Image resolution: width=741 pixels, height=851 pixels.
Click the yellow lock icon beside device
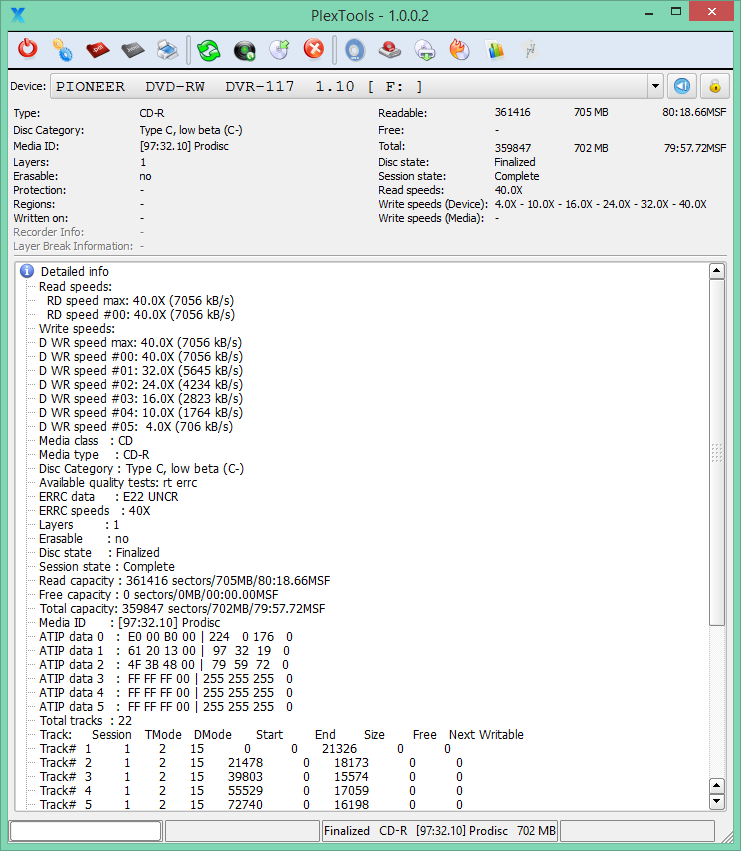pos(714,86)
